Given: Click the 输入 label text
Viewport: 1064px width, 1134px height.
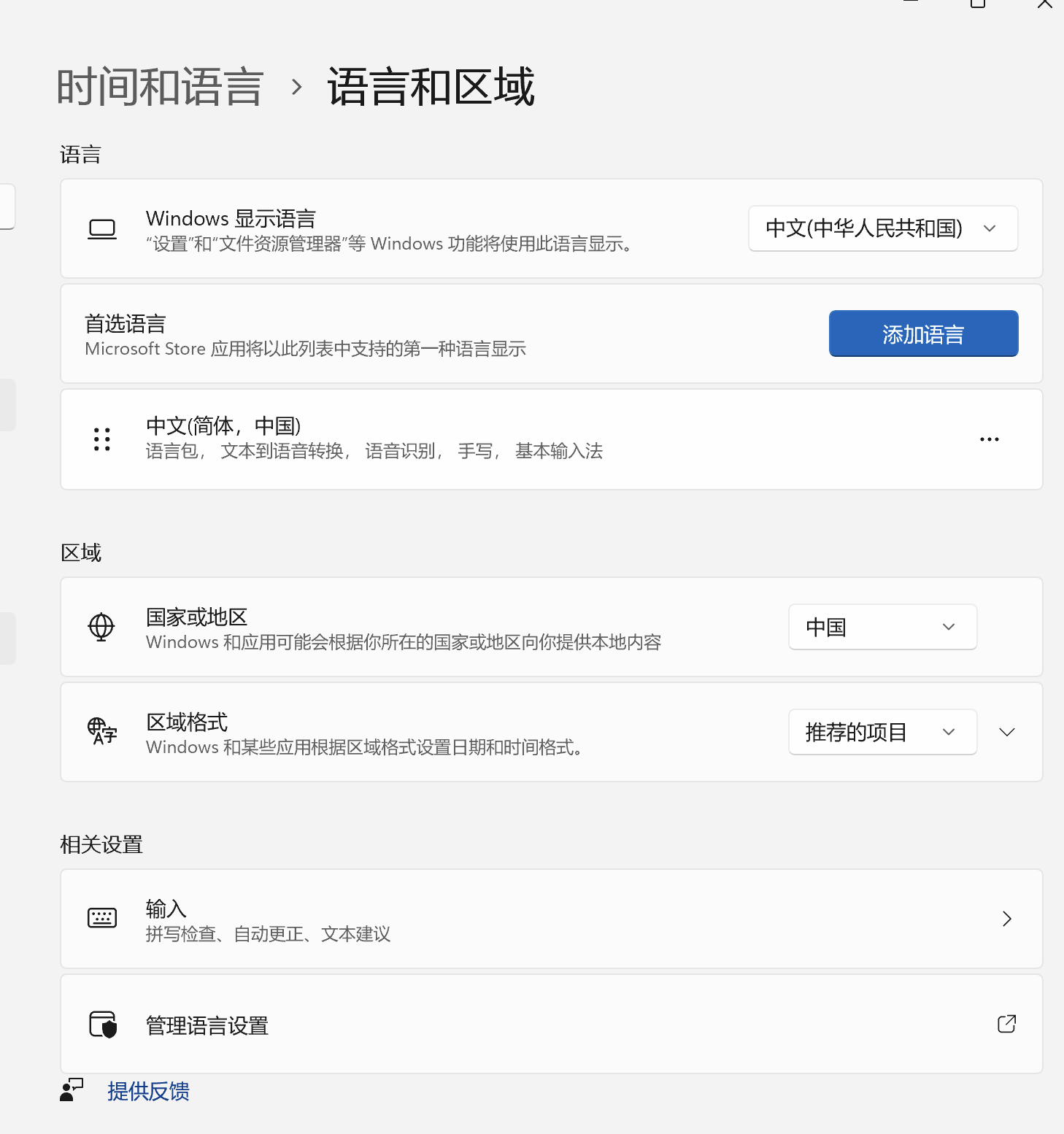Looking at the screenshot, I should tap(166, 909).
